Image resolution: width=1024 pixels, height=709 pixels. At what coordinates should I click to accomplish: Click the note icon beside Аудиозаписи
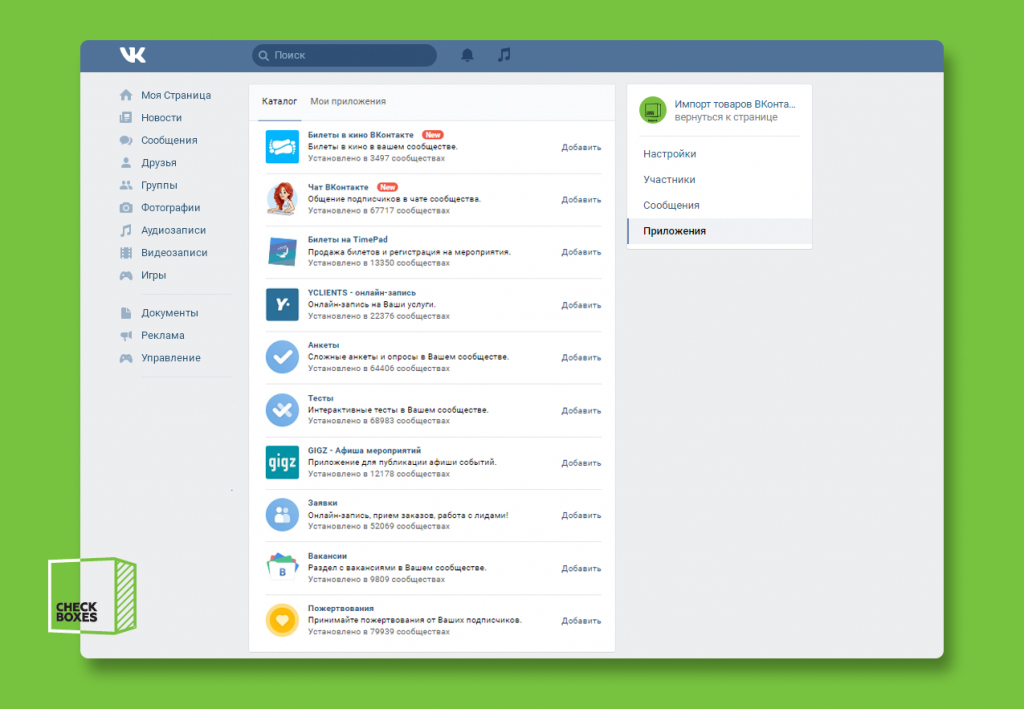point(126,230)
